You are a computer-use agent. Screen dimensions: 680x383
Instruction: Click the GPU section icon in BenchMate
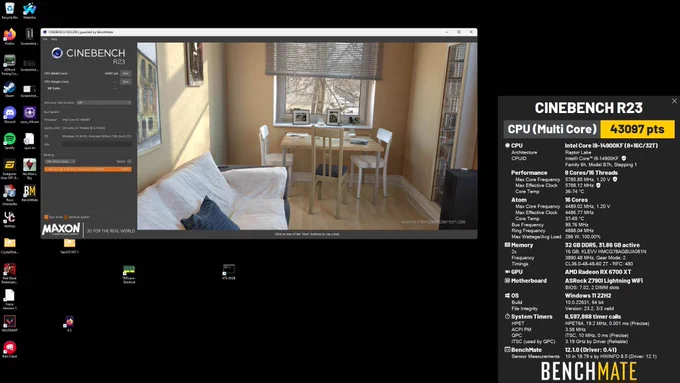tap(507, 272)
